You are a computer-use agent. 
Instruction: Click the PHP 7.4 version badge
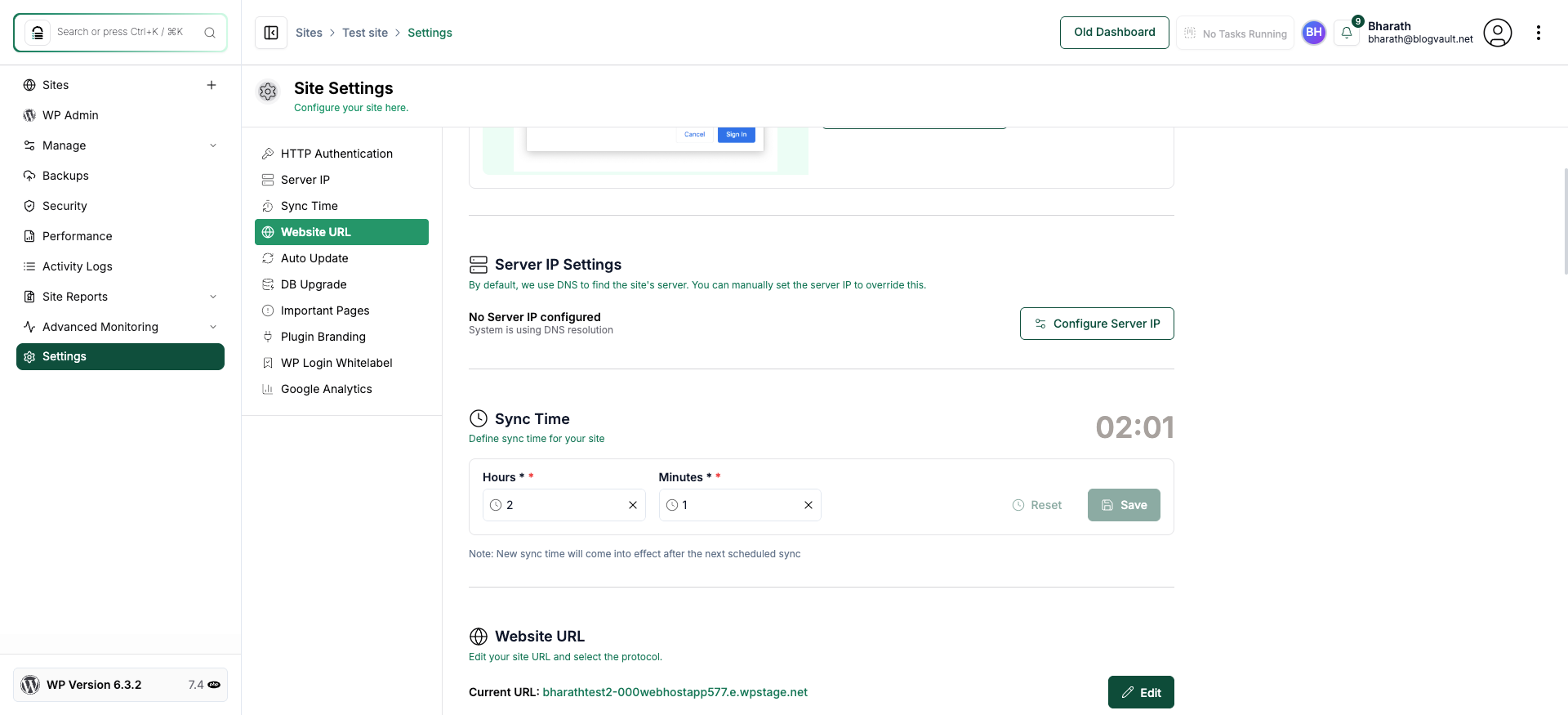[204, 685]
